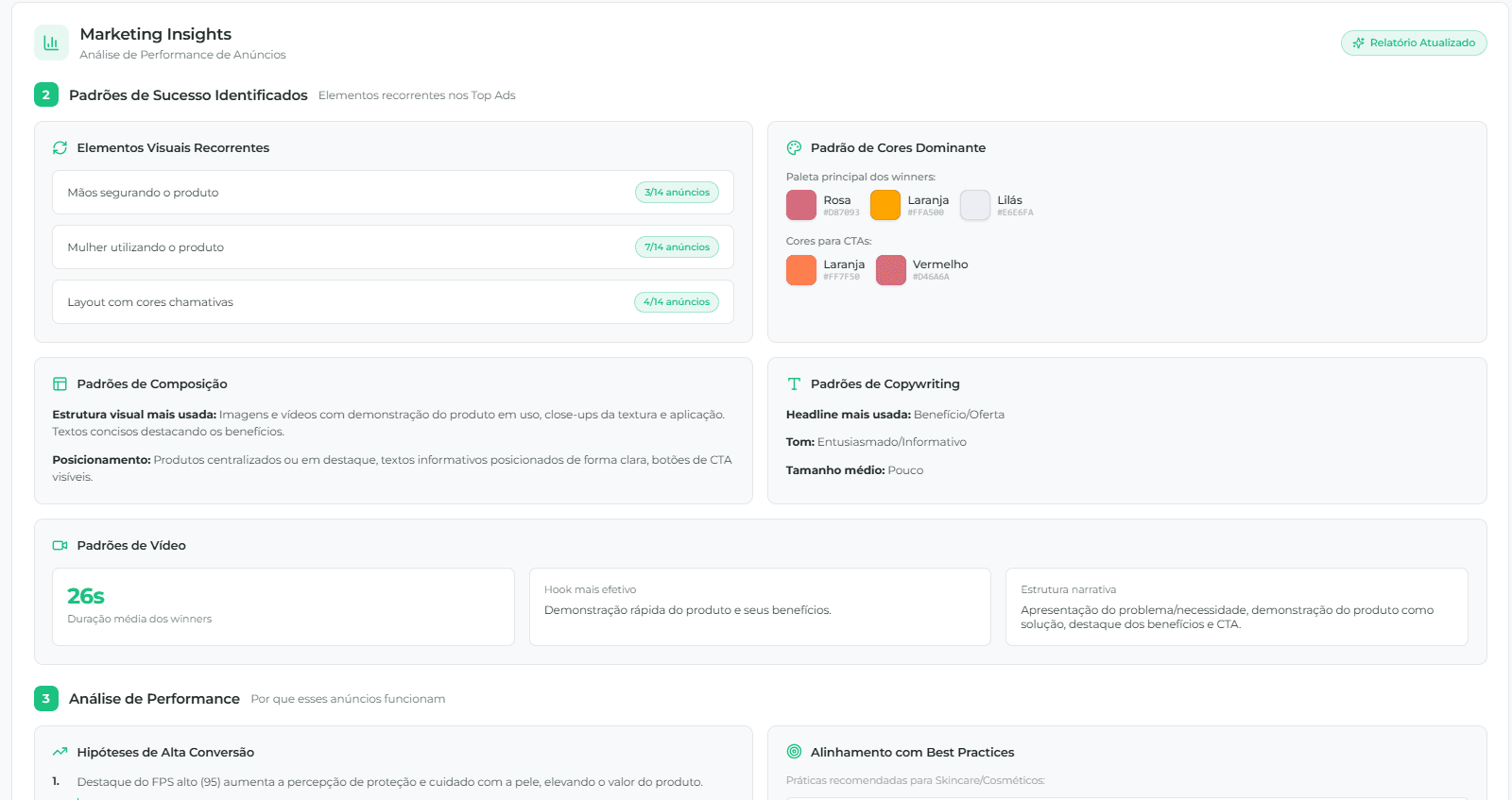The image size is (1512, 800).
Task: Select the Laranja #FFA500 palette swatch
Action: [885, 205]
